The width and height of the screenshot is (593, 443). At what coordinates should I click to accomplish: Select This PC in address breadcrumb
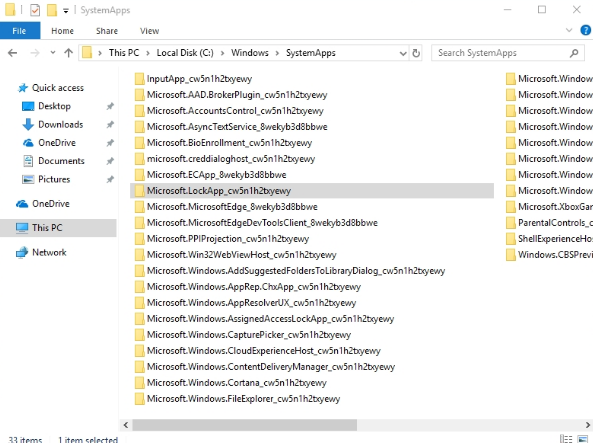124,53
